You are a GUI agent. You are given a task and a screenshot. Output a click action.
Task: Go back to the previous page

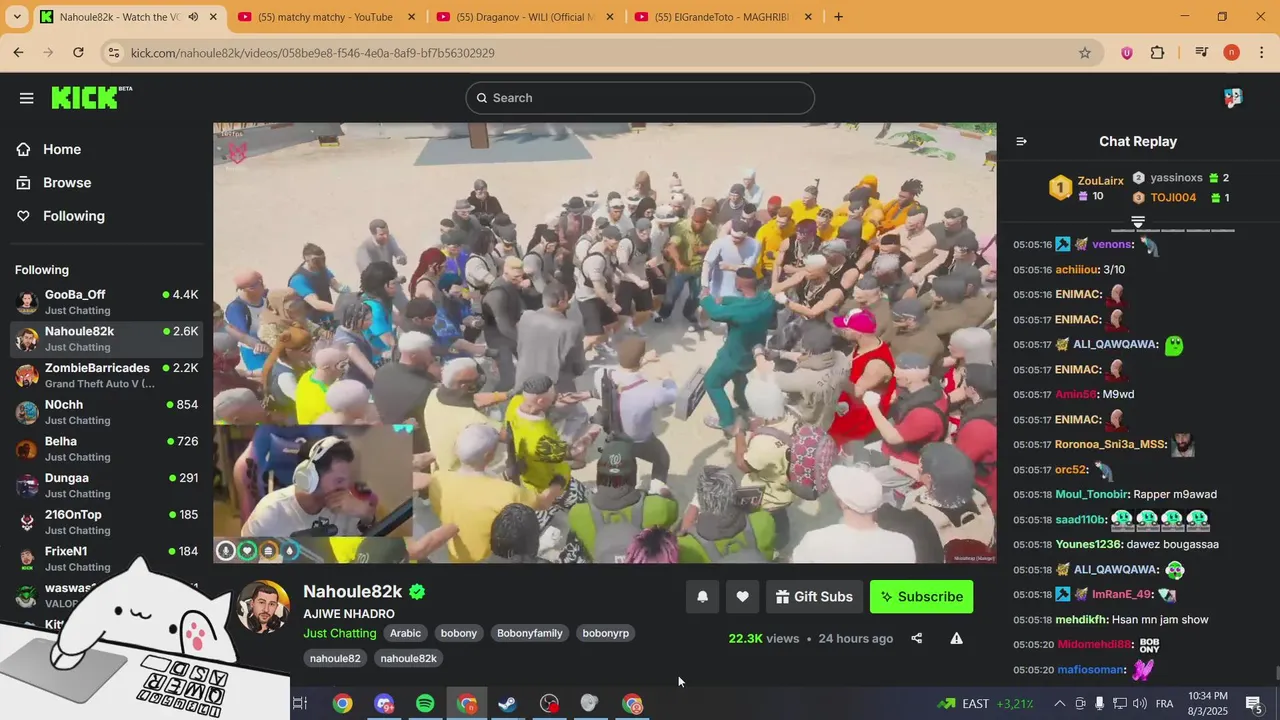coord(18,53)
